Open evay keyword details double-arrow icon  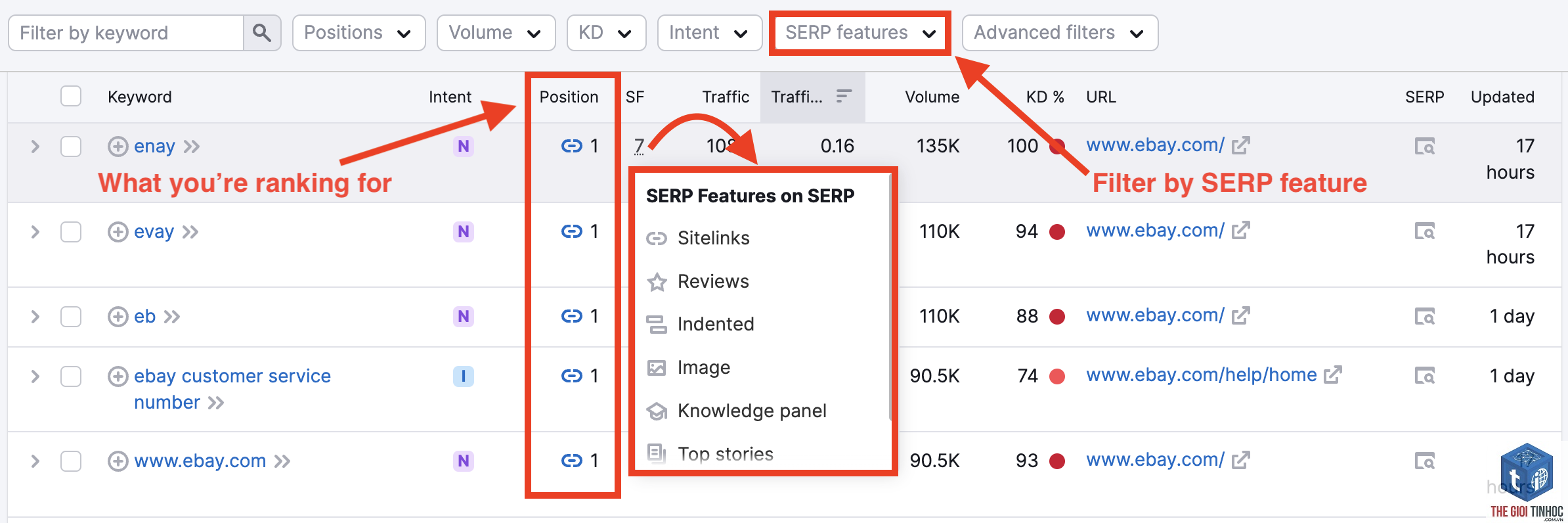(x=190, y=232)
